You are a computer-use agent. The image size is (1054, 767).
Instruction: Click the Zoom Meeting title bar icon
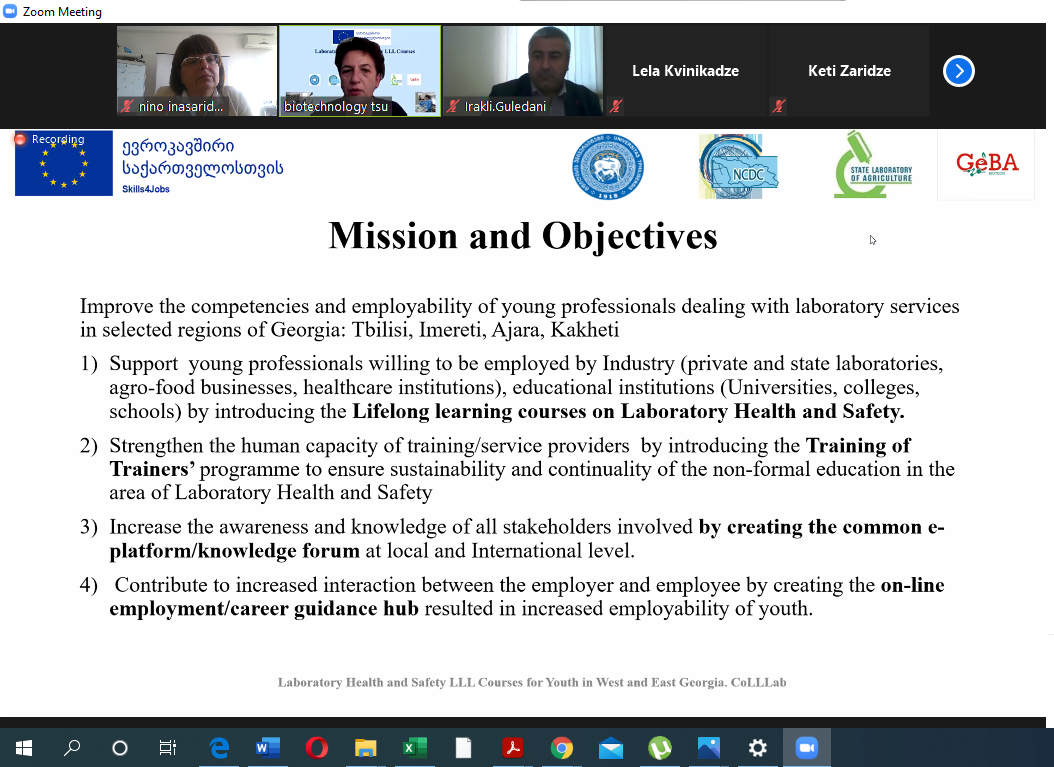coord(9,11)
